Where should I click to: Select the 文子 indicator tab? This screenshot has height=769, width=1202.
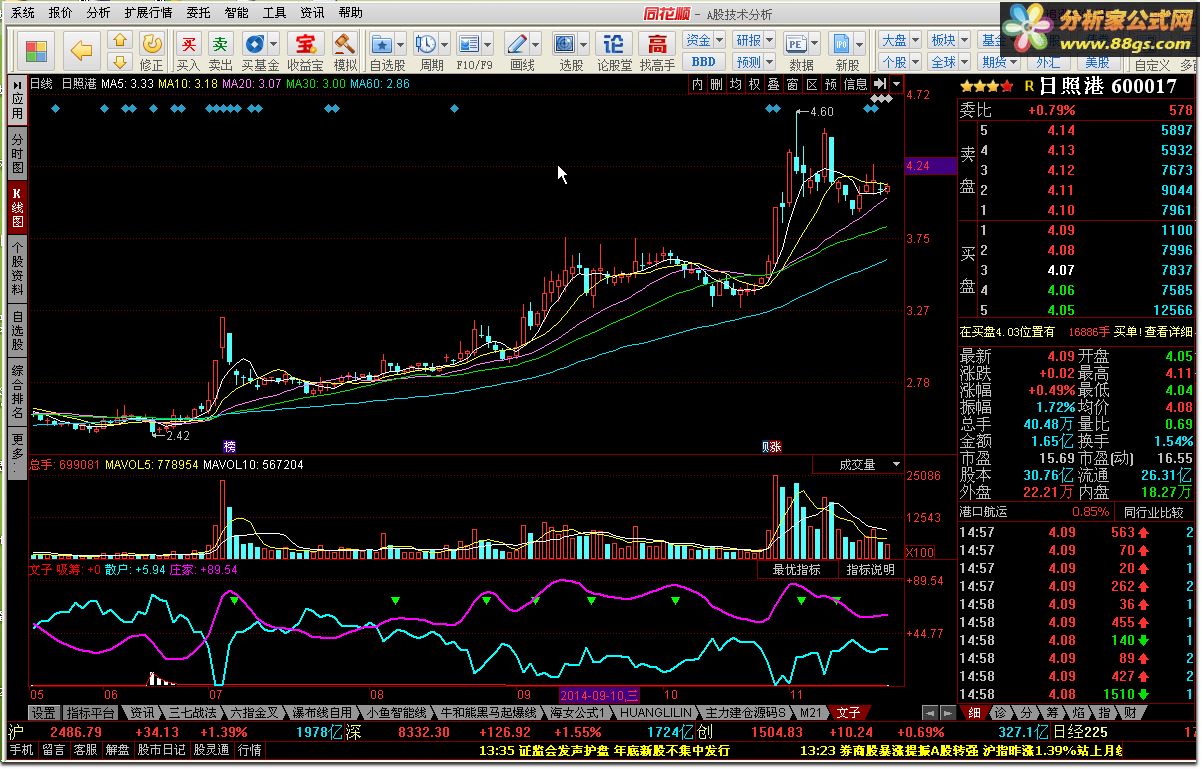[x=848, y=713]
